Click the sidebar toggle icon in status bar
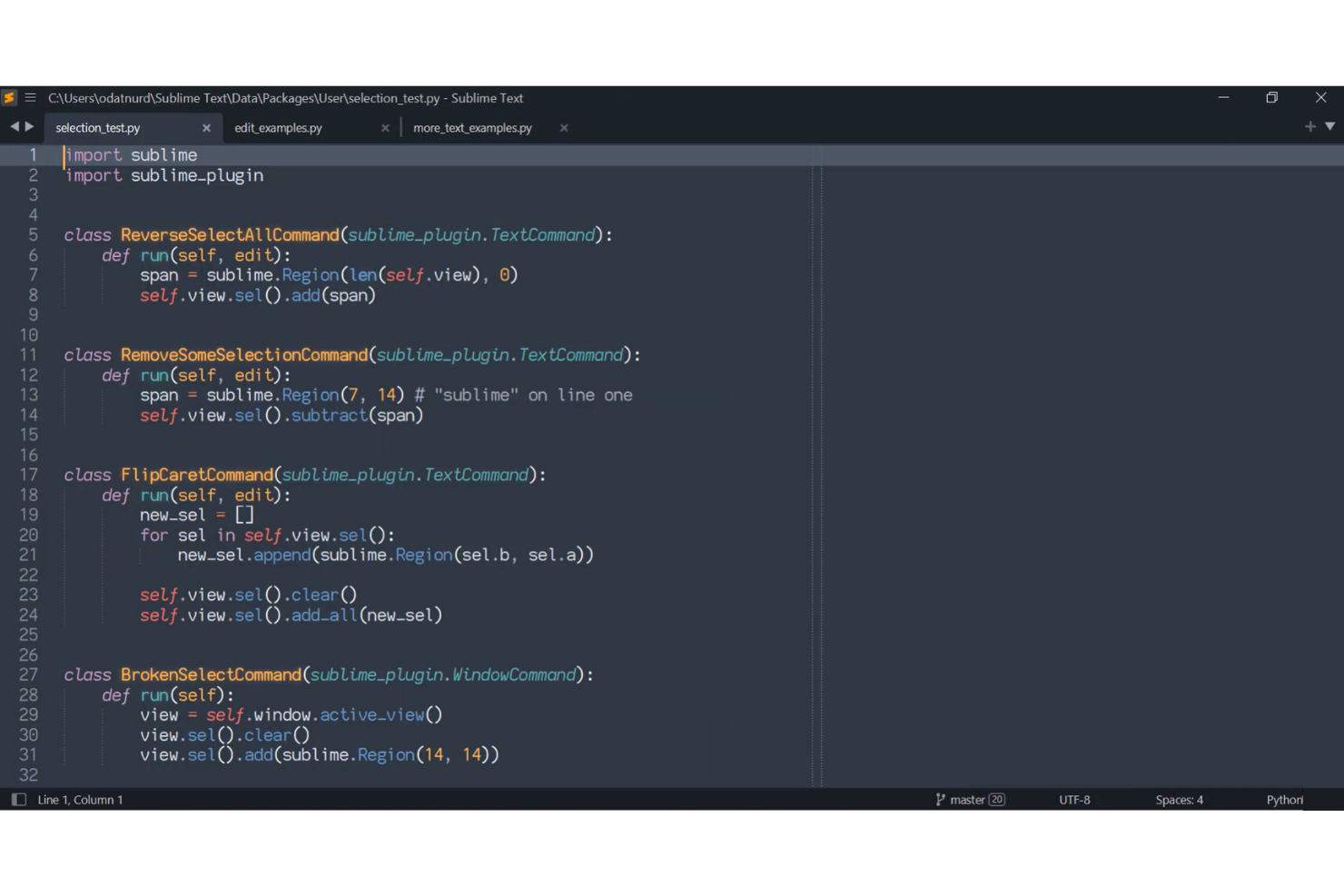This screenshot has height=896, width=1344. pos(20,799)
